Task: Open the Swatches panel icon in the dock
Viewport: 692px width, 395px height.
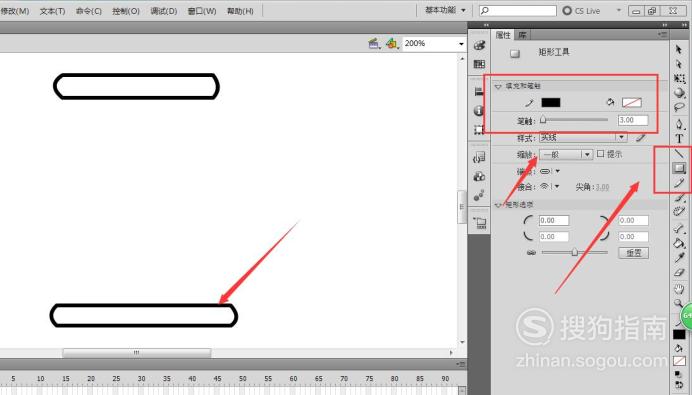Action: tap(479, 64)
